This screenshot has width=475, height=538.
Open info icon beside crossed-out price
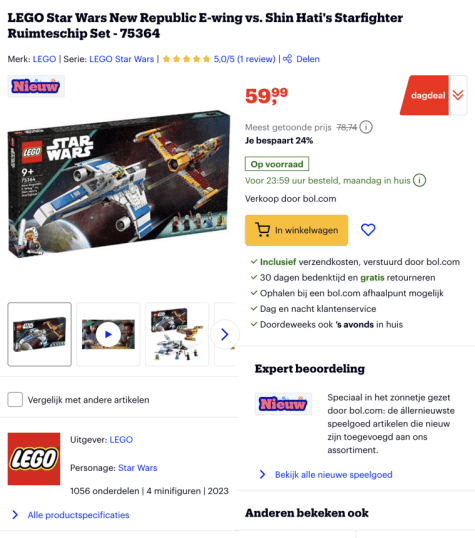pyautogui.click(x=366, y=127)
